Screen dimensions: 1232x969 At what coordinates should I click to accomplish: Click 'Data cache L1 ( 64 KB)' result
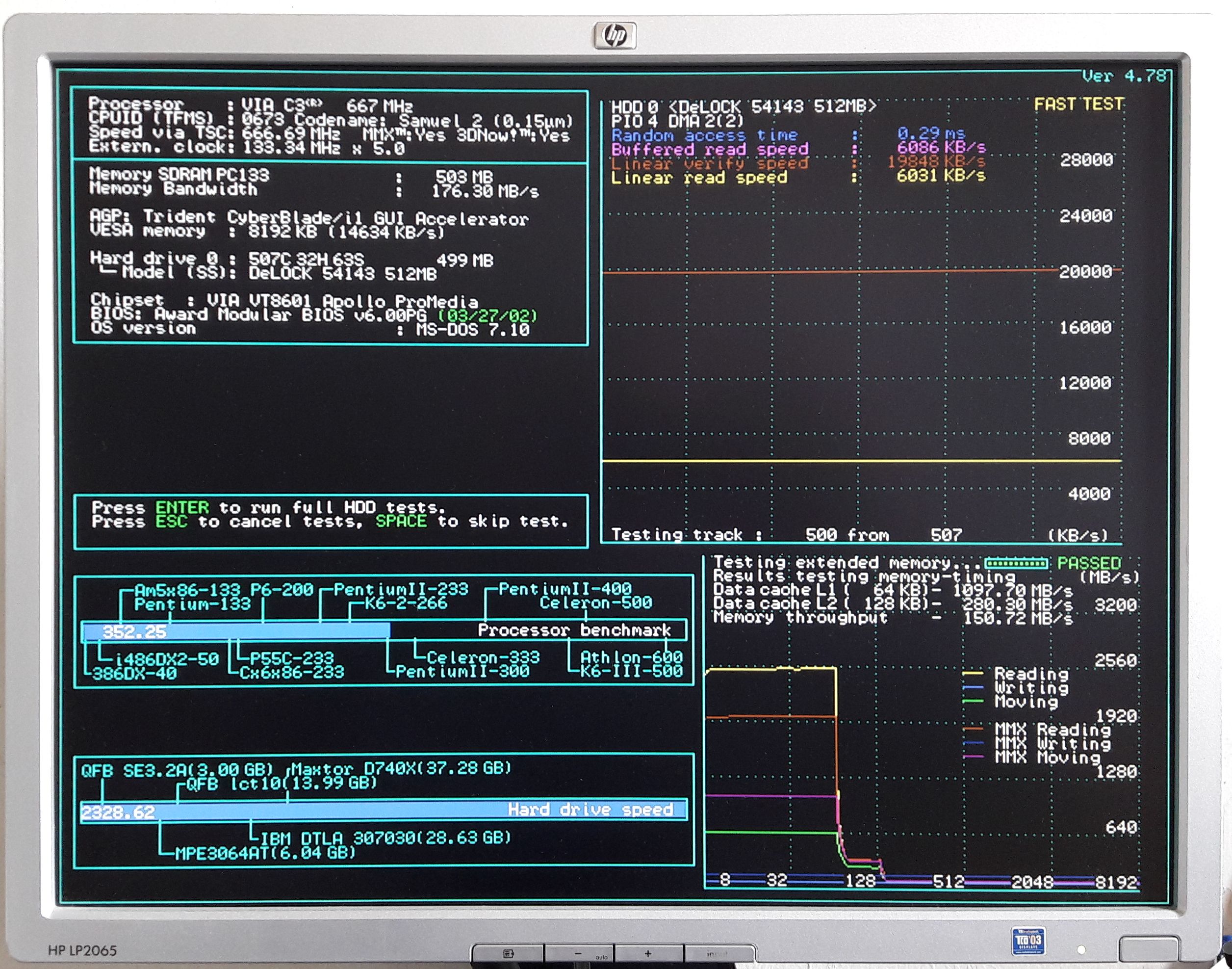(x=893, y=590)
